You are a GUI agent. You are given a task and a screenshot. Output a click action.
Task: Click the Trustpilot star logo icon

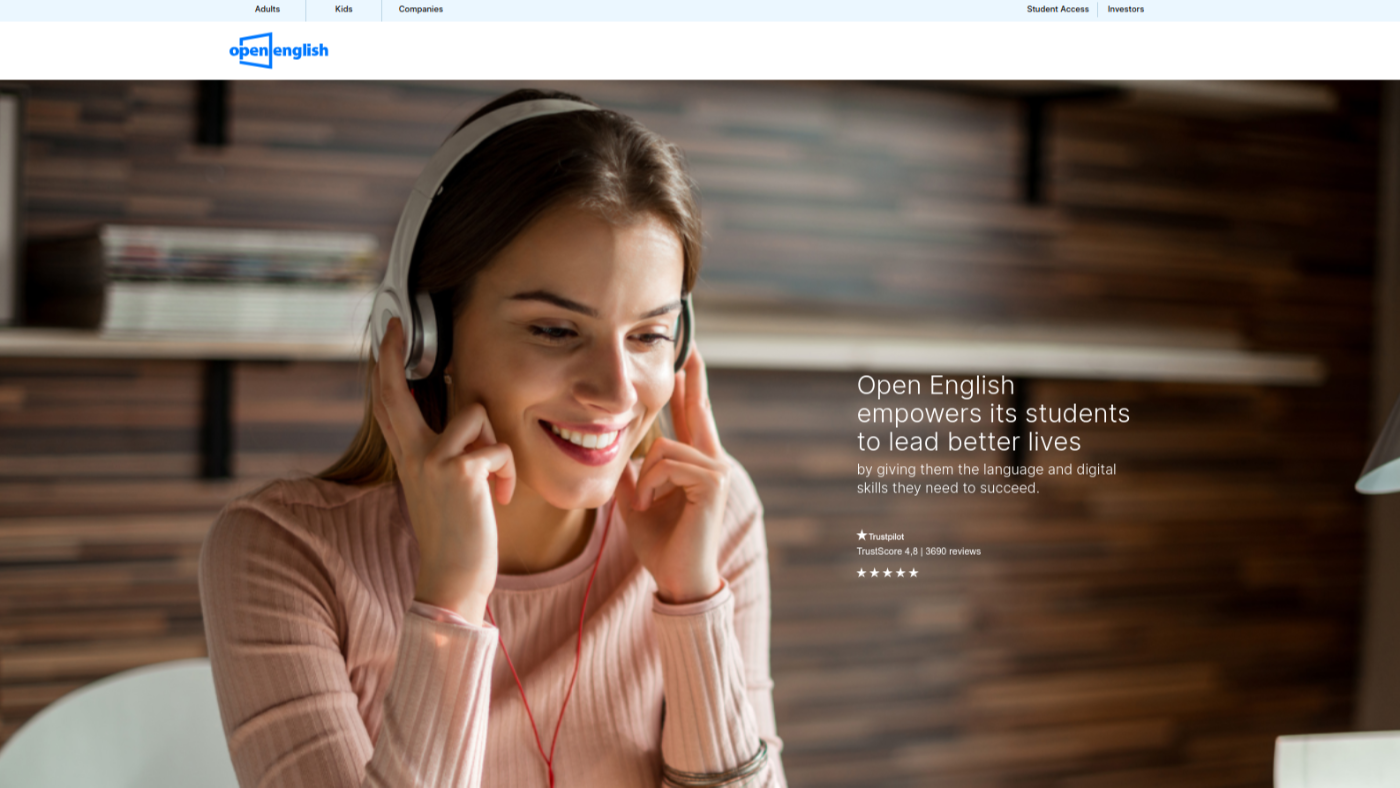(862, 535)
